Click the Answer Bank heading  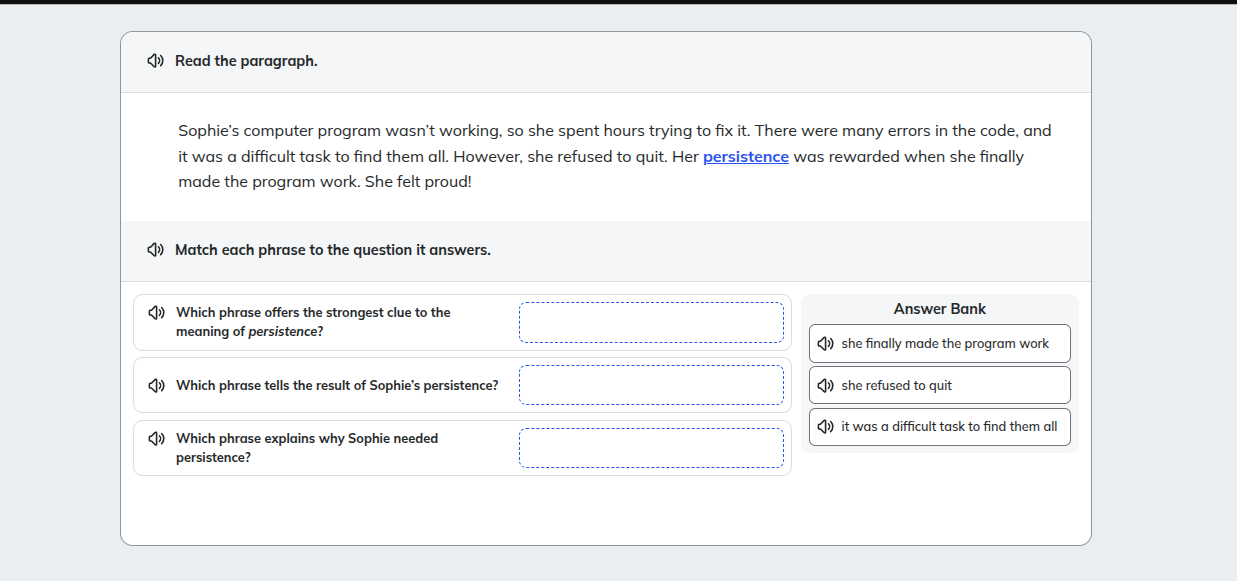(x=939, y=308)
